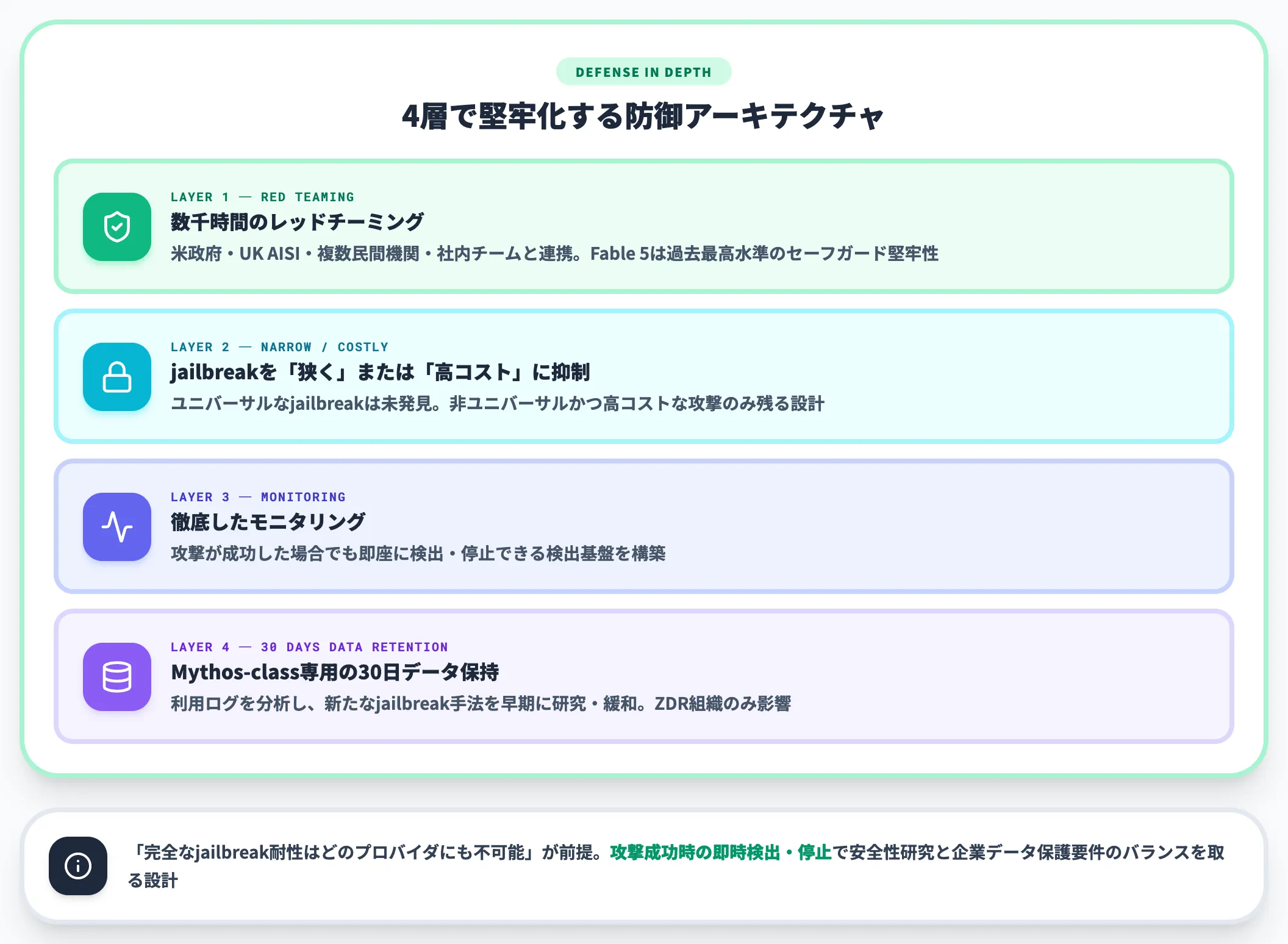Select the main heading 4層で堅牢化する防御アーキテクチャ

643,116
